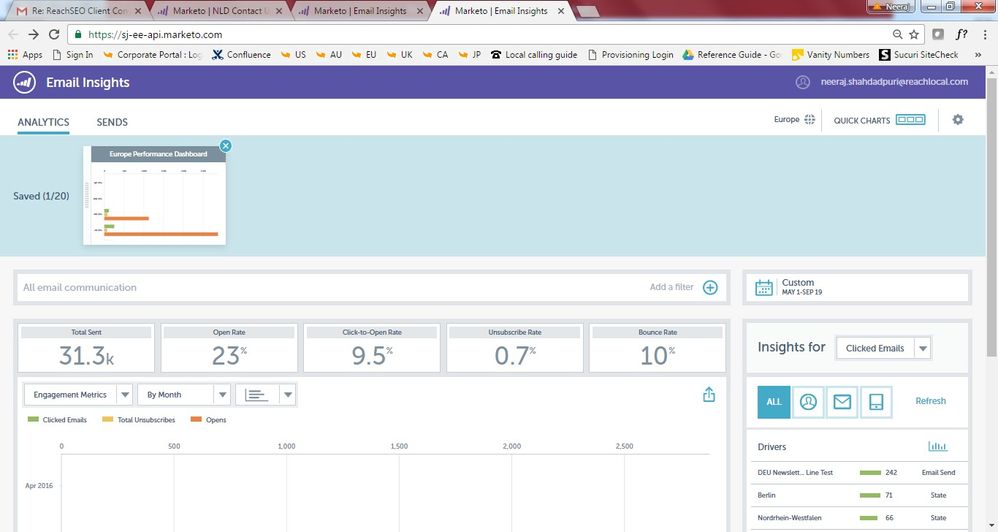The height and width of the screenshot is (532, 998).
Task: Select the people audience insights filter
Action: [x=808, y=401]
